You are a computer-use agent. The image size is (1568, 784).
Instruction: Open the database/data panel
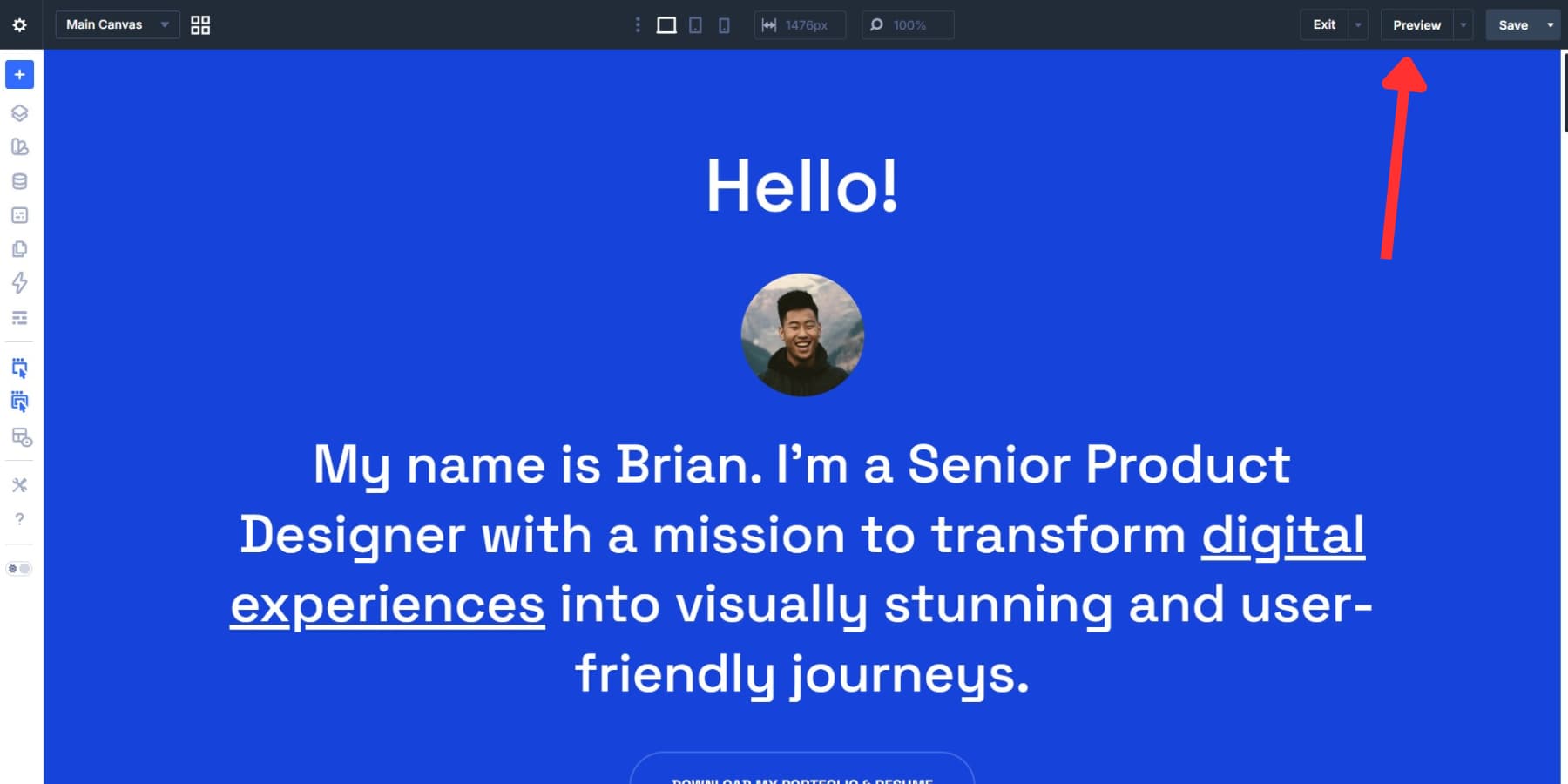coord(19,181)
